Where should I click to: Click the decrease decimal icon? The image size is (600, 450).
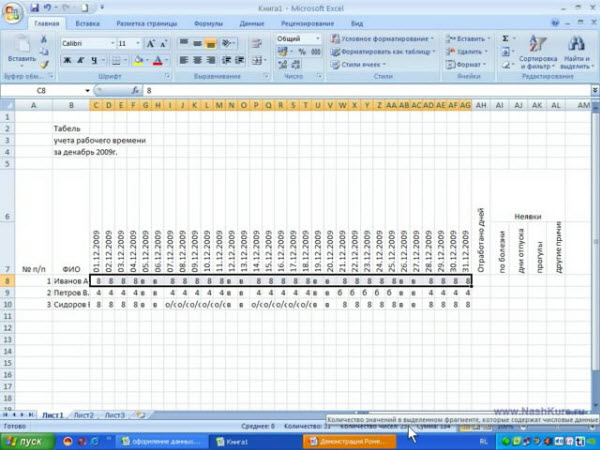coord(296,64)
